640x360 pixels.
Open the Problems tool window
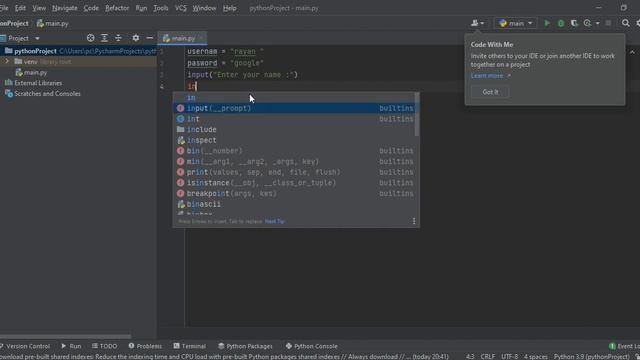pyautogui.click(x=145, y=346)
